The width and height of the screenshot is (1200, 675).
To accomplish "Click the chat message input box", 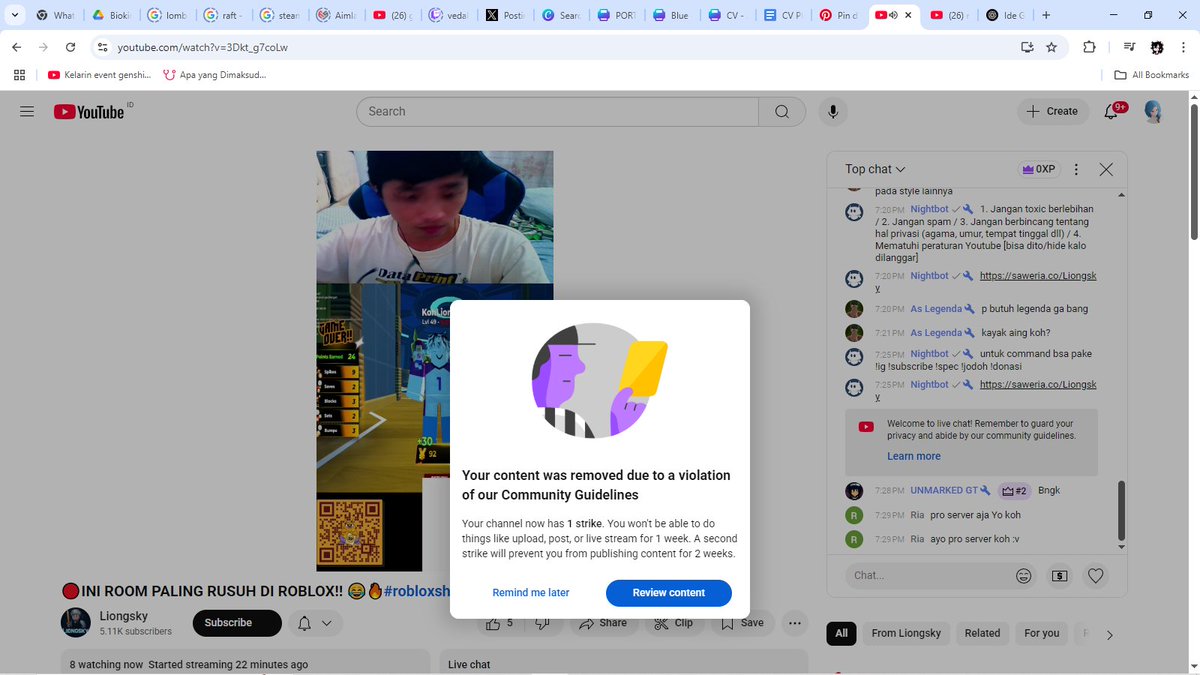I will (926, 576).
